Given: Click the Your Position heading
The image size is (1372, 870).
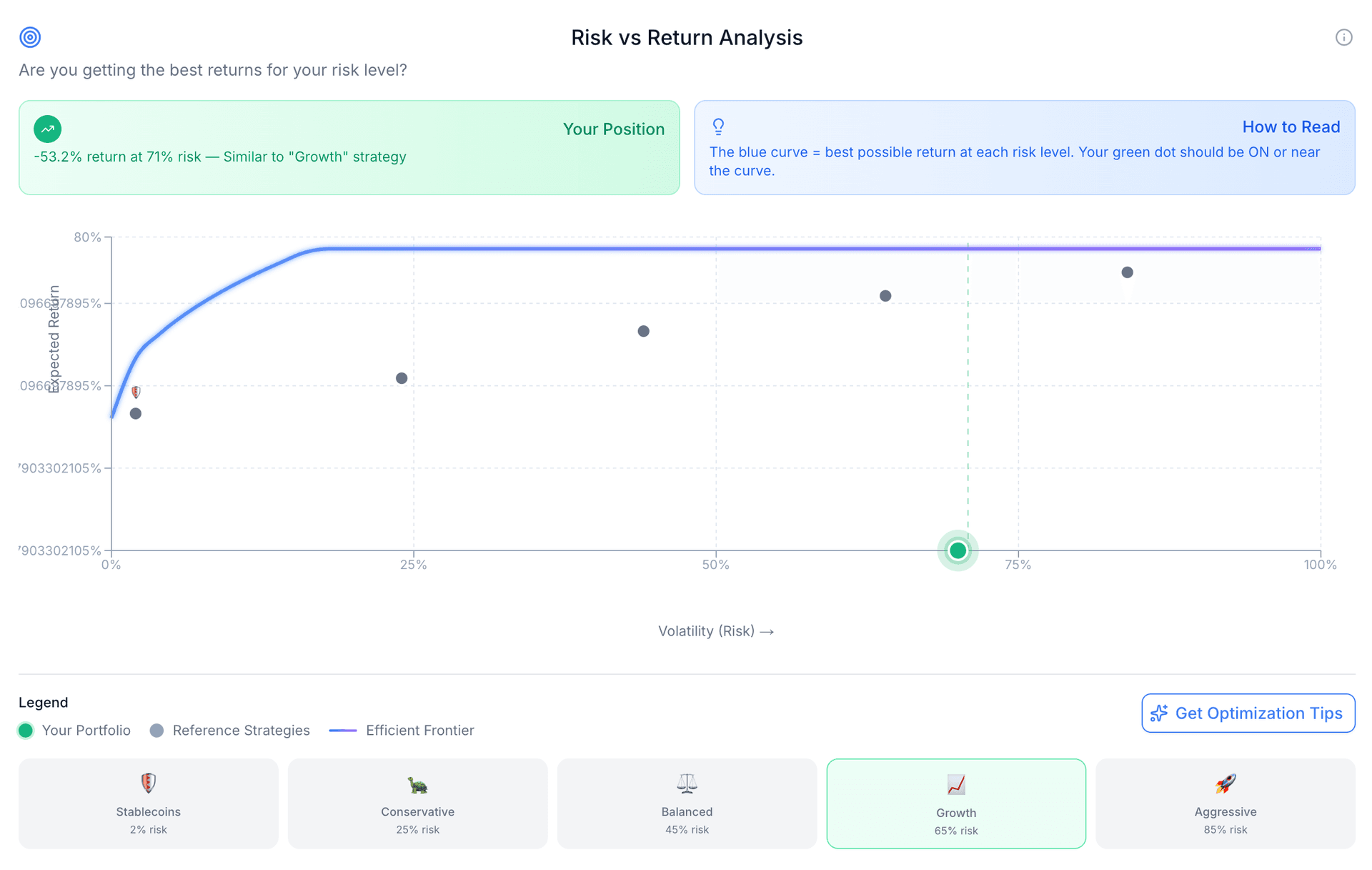Looking at the screenshot, I should click(x=613, y=129).
